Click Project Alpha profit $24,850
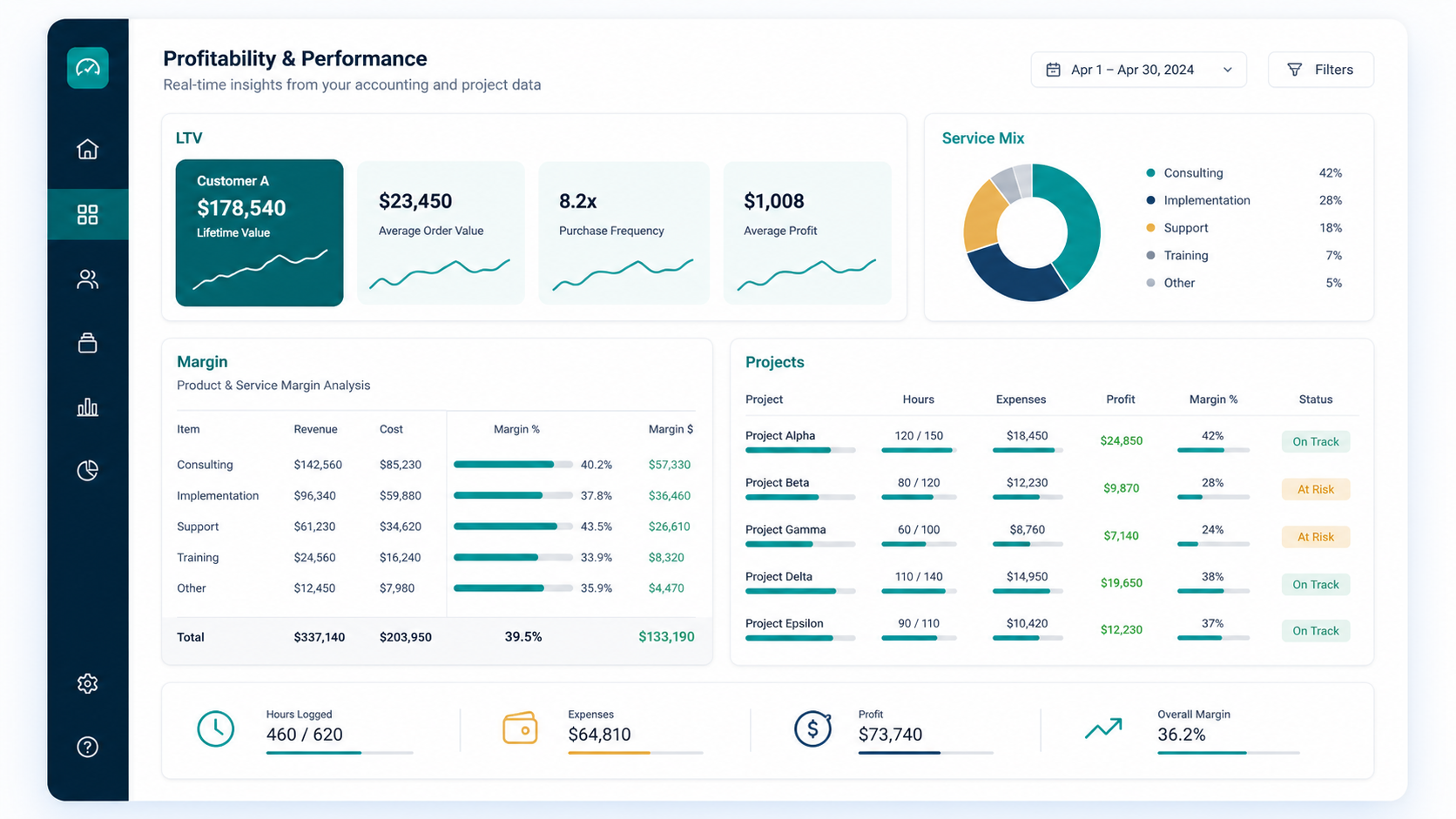Image resolution: width=1456 pixels, height=819 pixels. click(x=1121, y=441)
